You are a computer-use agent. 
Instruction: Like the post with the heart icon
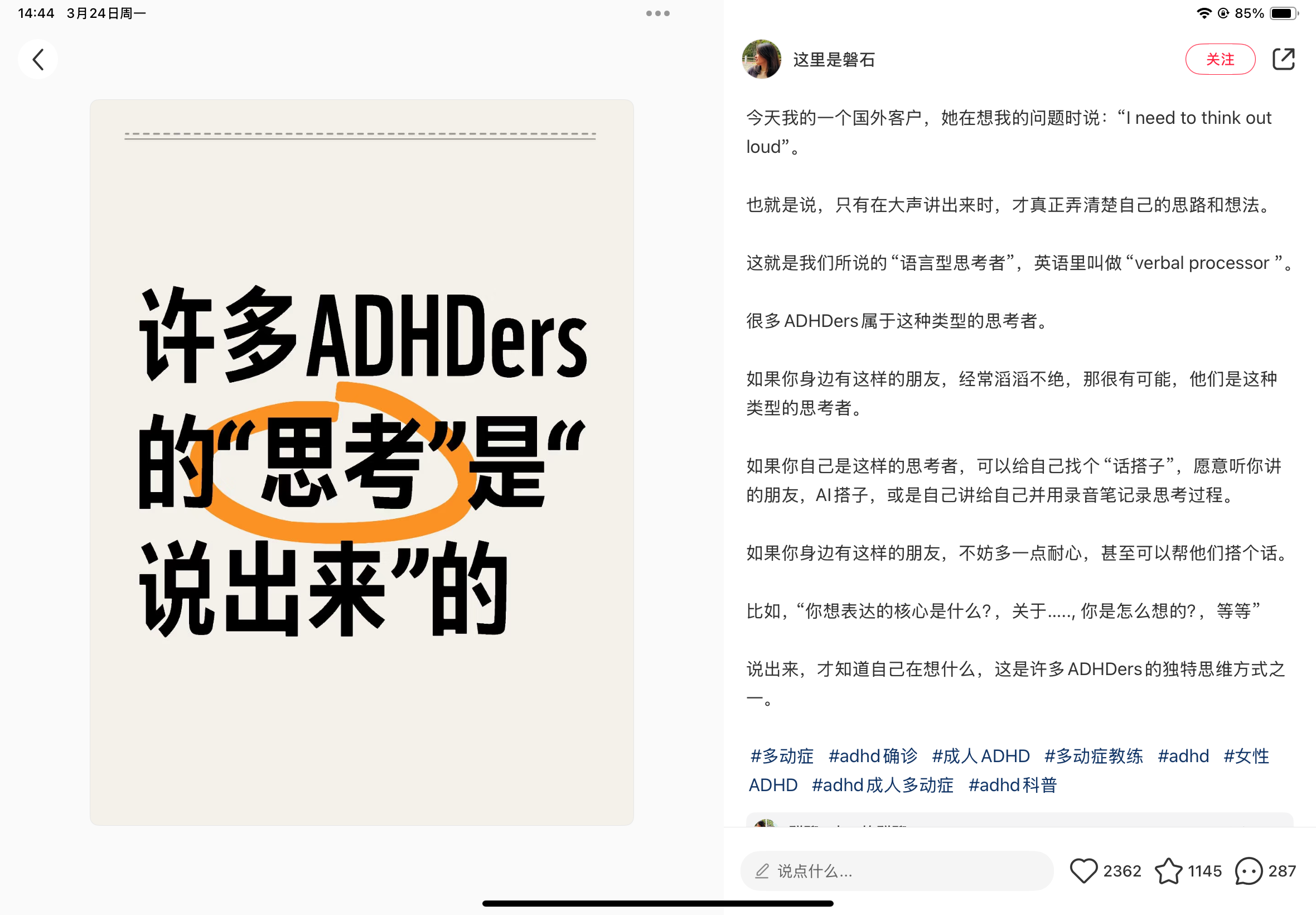coord(1083,871)
